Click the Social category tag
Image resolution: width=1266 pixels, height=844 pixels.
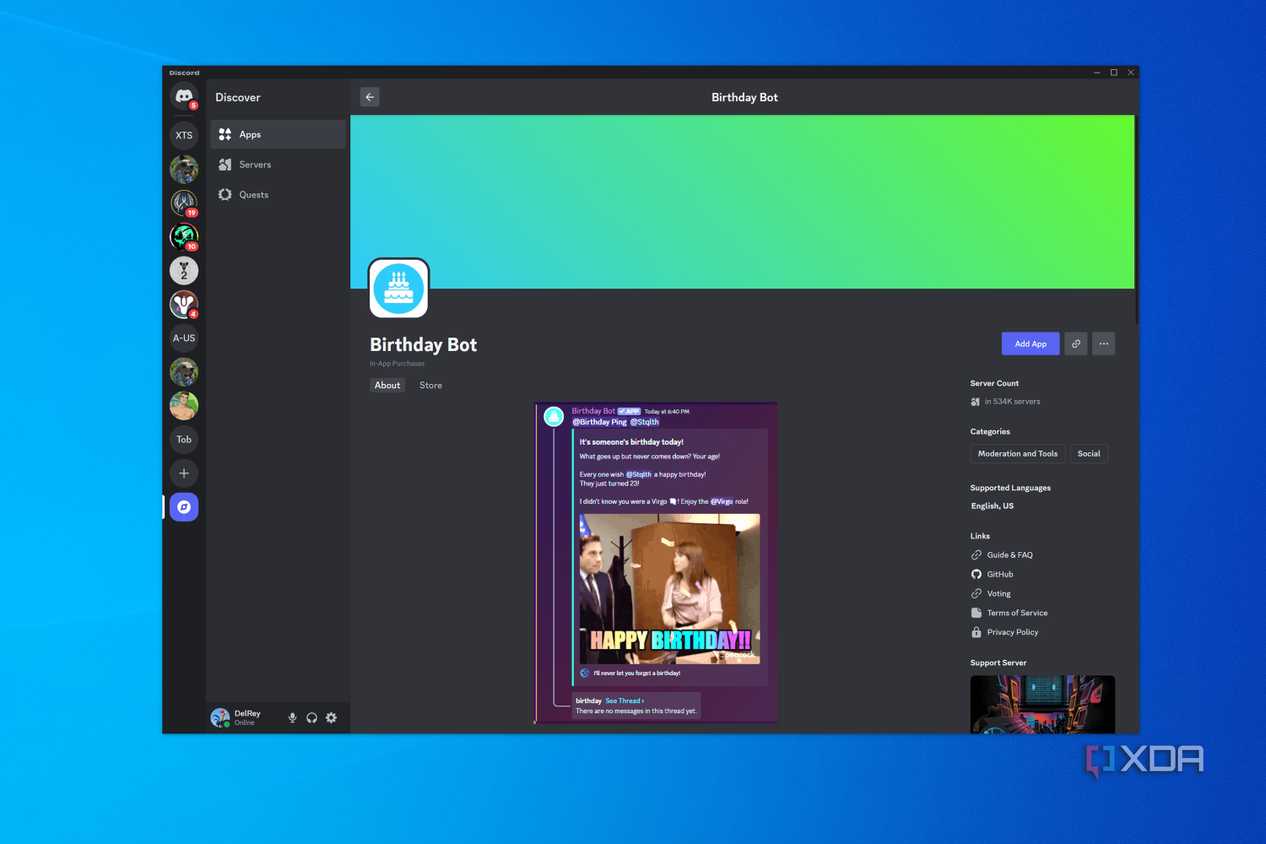pyautogui.click(x=1089, y=454)
